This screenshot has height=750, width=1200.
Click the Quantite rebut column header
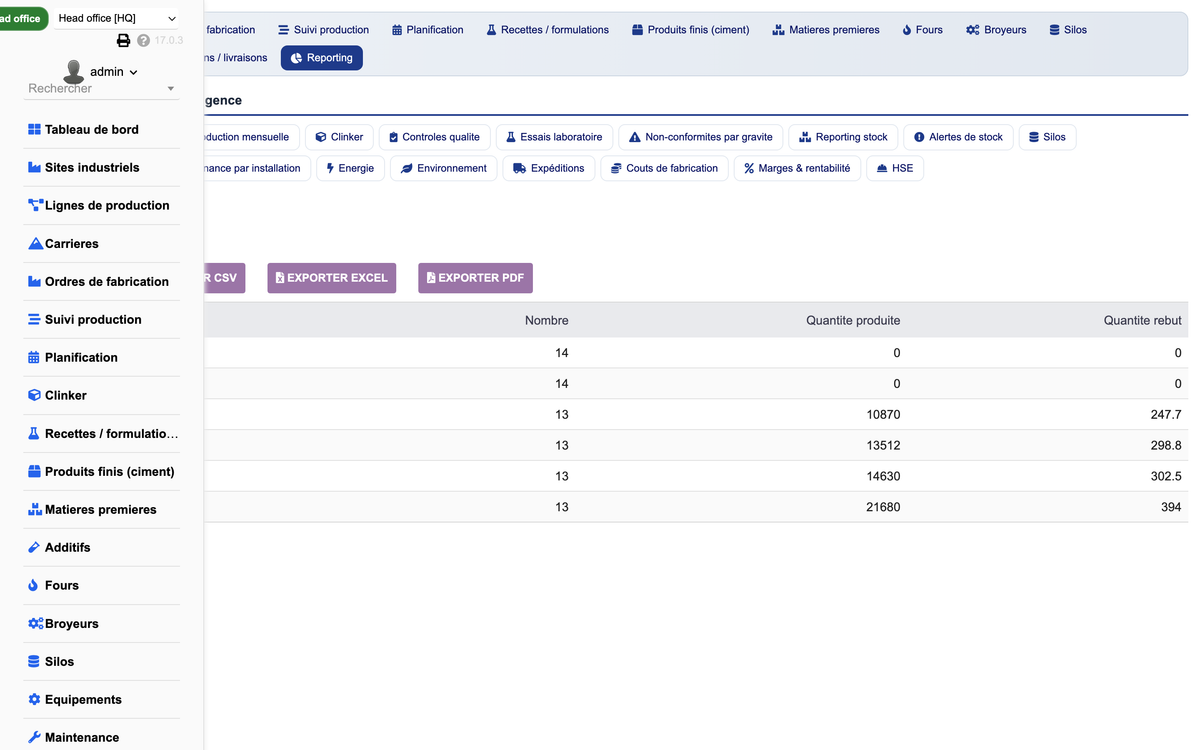(x=1143, y=320)
